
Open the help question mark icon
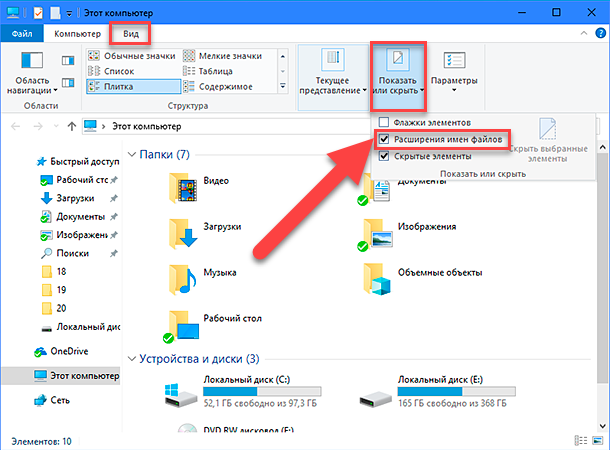(x=600, y=33)
